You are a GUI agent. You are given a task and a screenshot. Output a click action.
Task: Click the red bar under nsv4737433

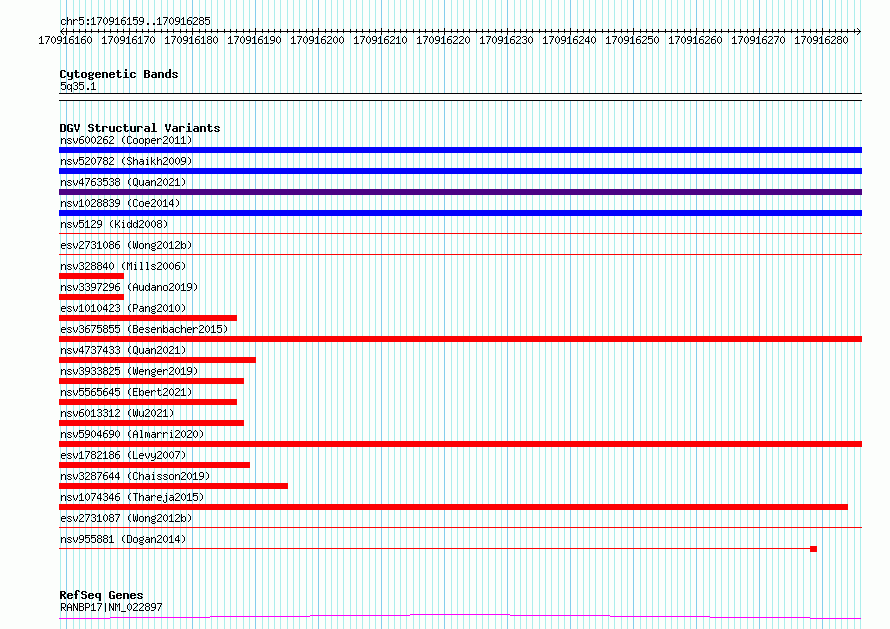(x=157, y=360)
